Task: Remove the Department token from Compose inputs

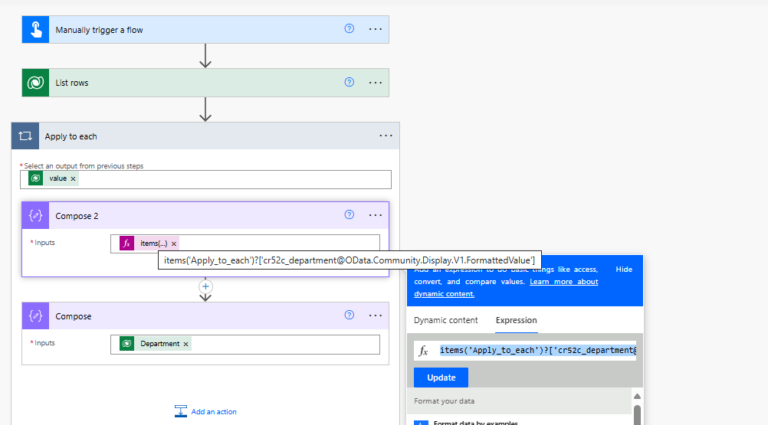Action: click(x=186, y=344)
